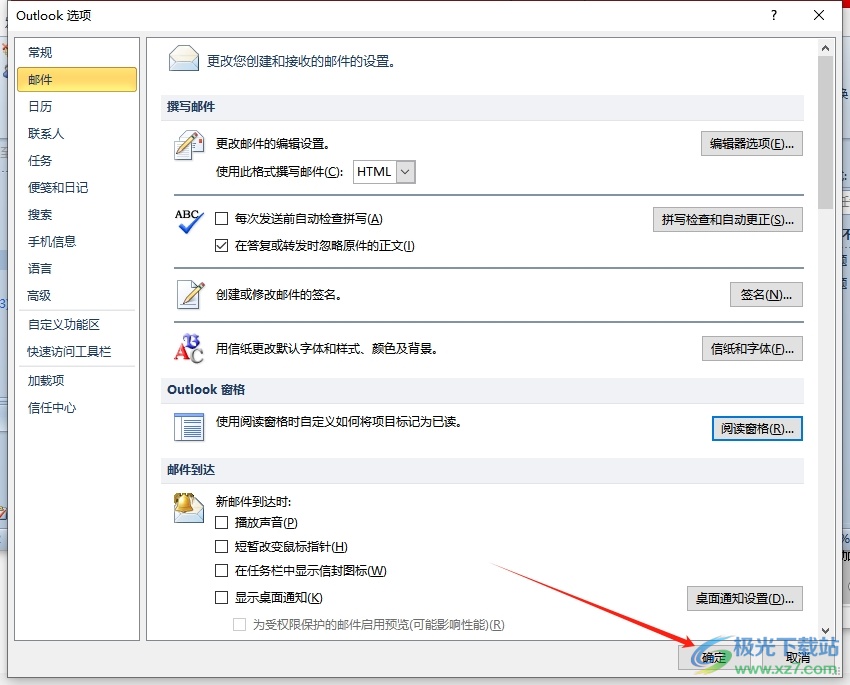The image size is (850, 685).
Task: Enable 在任务栏中显示信封图标 checkbox
Action: point(221,570)
